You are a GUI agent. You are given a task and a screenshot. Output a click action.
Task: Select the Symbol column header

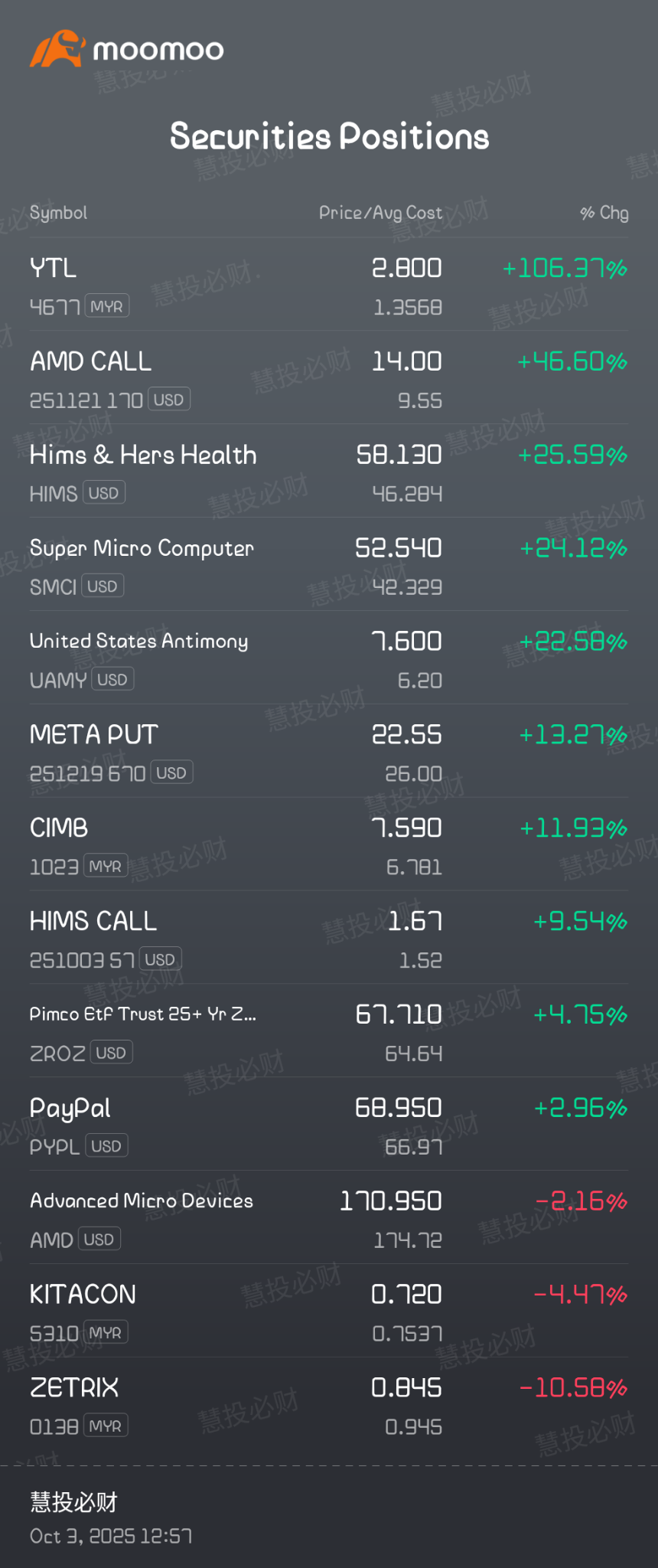[58, 213]
